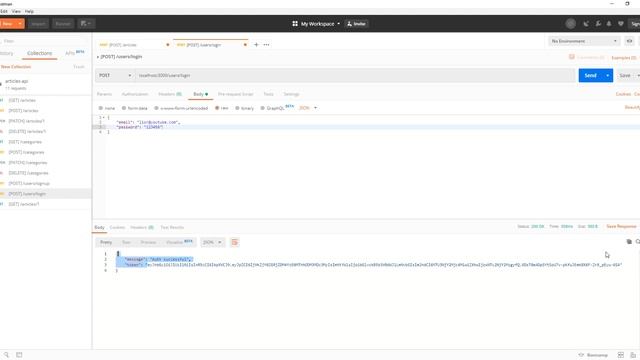Click the orange New button
This screenshot has height=360, width=640.
point(7,24)
